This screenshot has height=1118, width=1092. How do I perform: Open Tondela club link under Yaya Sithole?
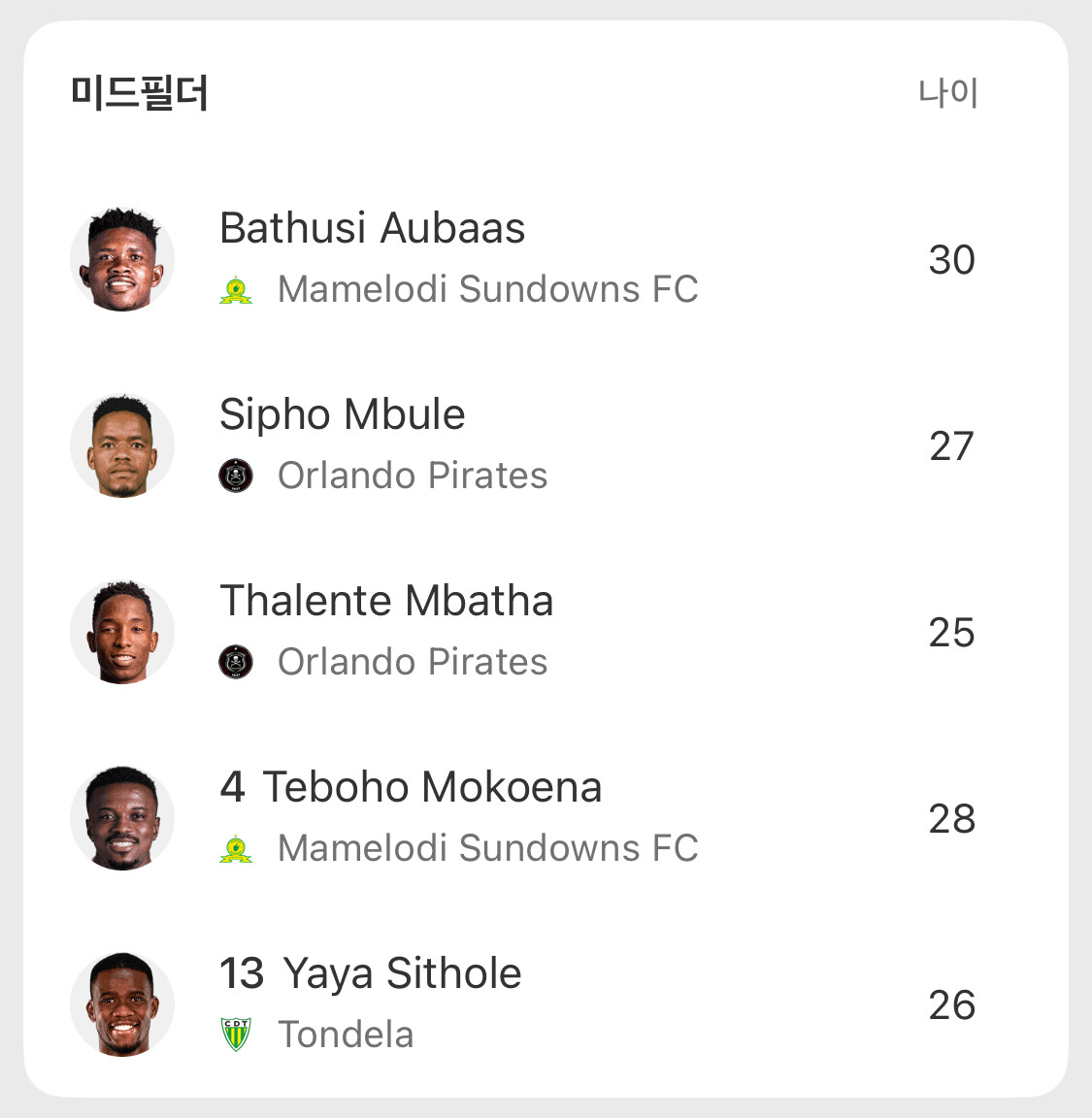[x=346, y=1035]
